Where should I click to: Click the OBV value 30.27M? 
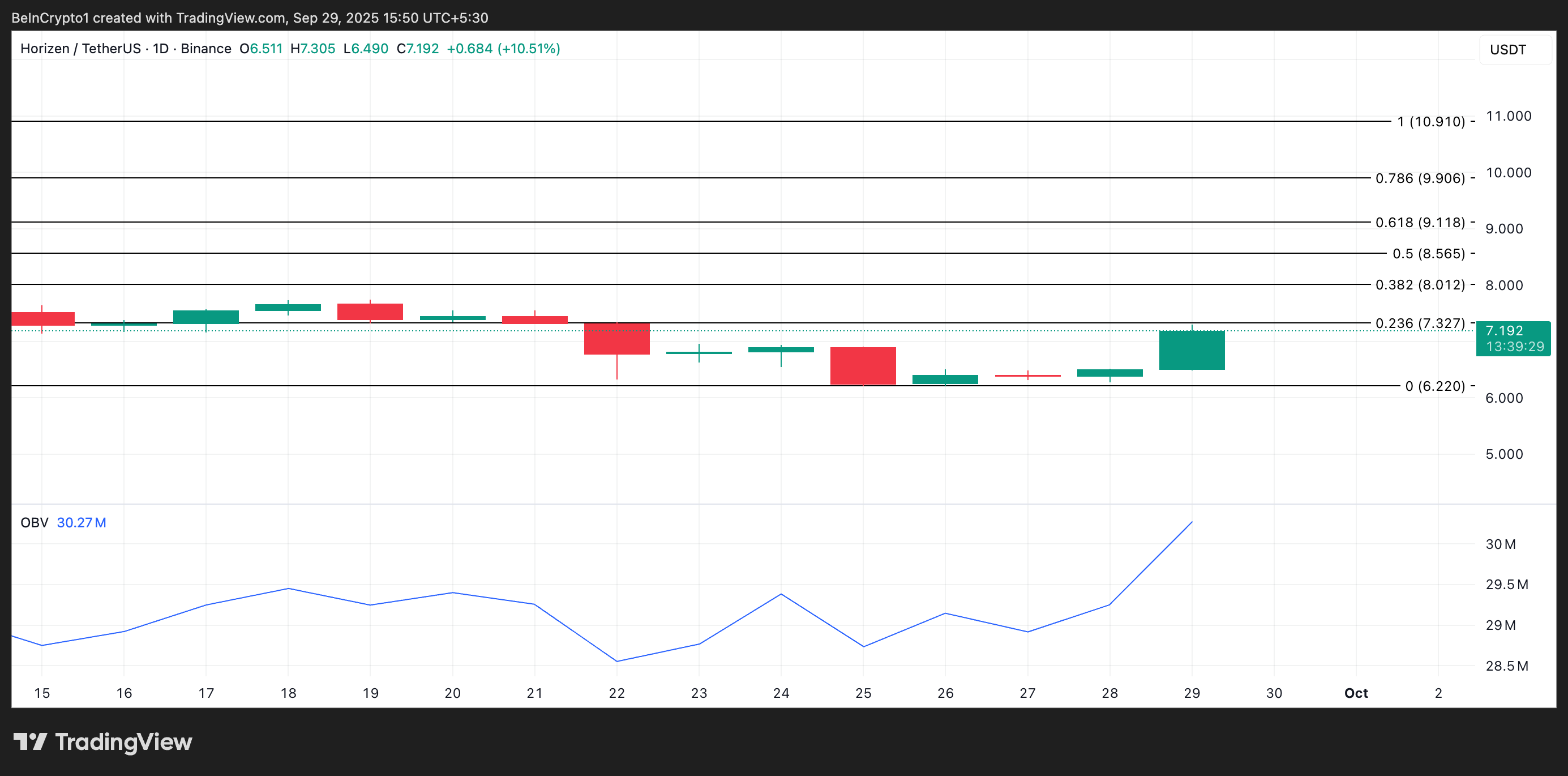click(x=82, y=523)
